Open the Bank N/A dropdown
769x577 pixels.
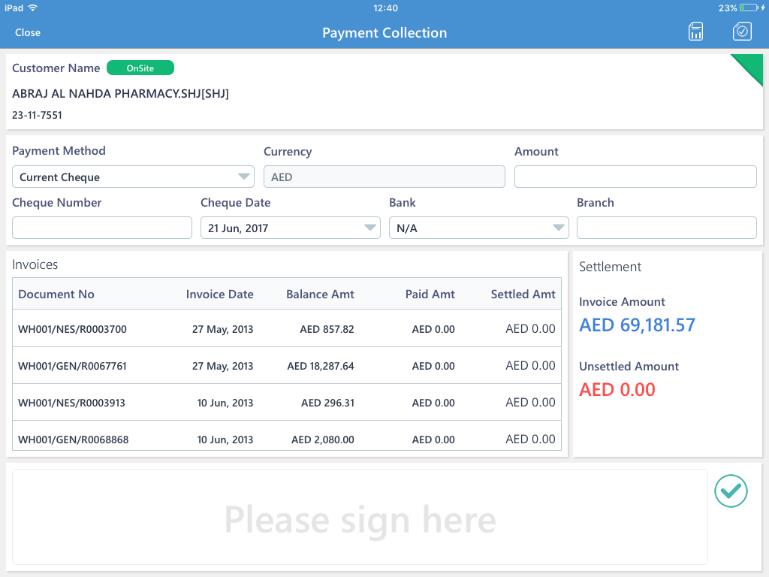click(479, 228)
